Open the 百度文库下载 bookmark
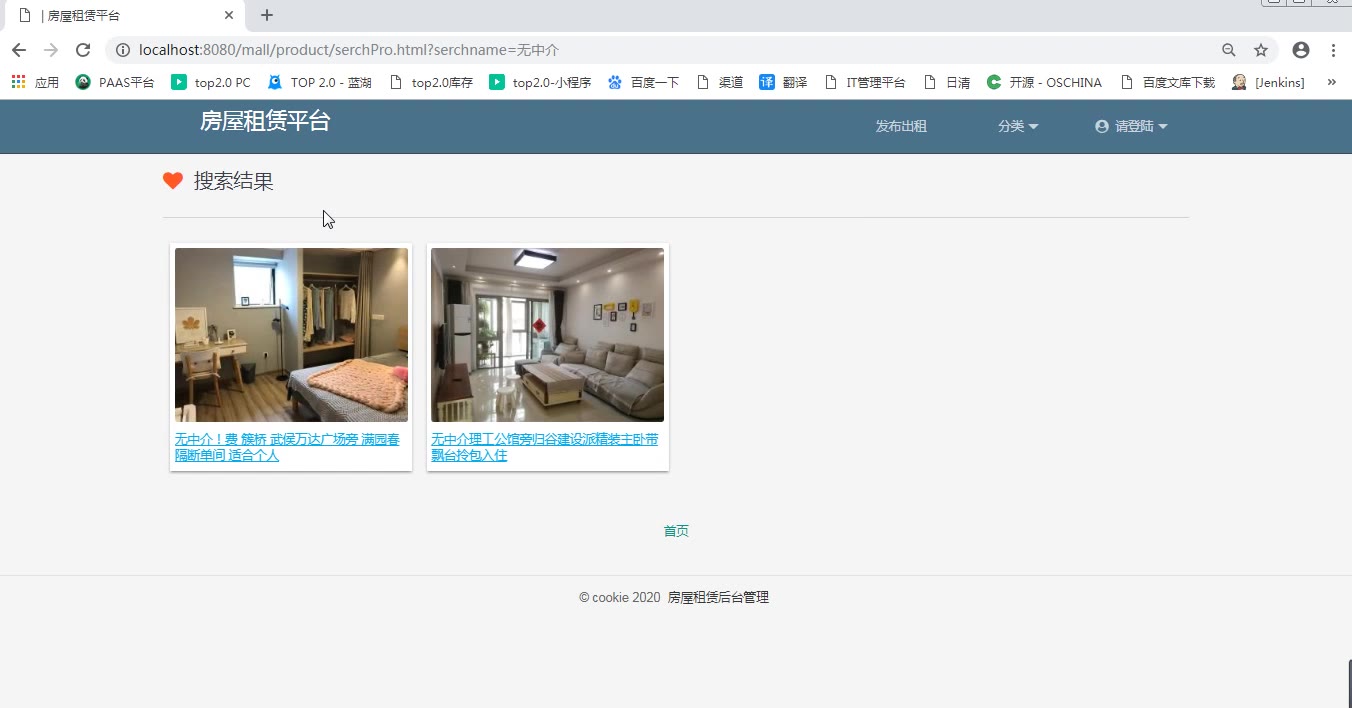Viewport: 1352px width, 708px height. click(1167, 82)
